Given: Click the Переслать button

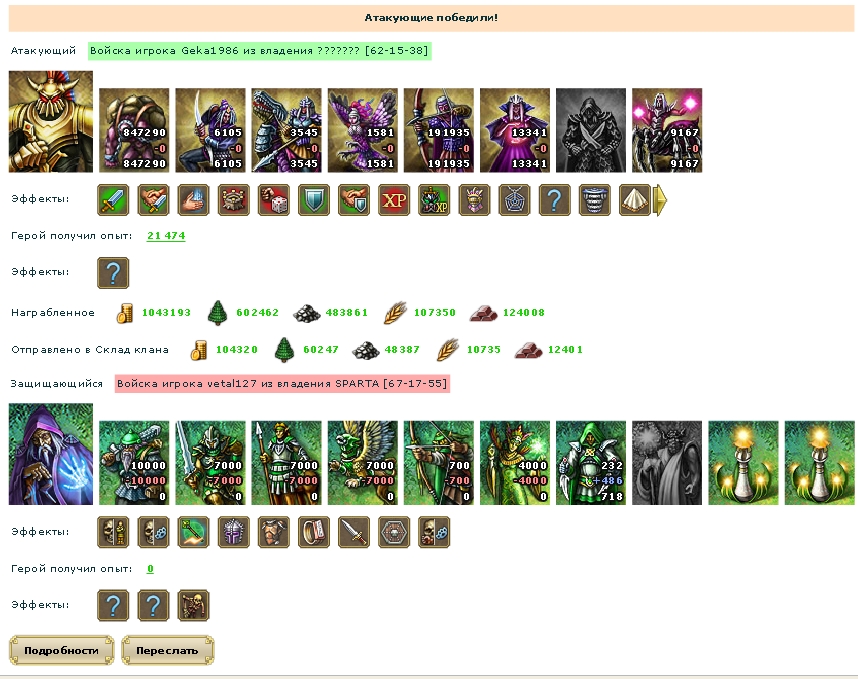Looking at the screenshot, I should [167, 651].
